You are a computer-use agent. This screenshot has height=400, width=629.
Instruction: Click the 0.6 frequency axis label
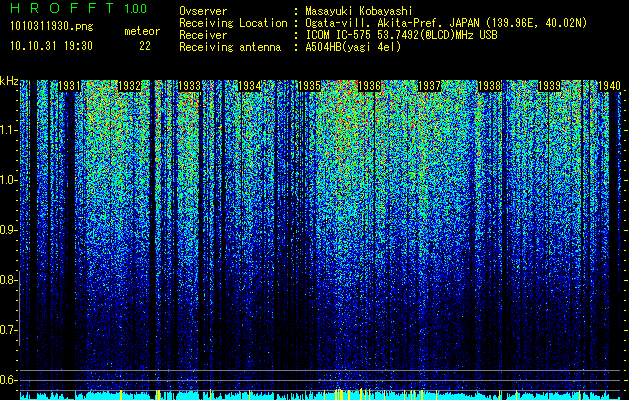click(8, 380)
